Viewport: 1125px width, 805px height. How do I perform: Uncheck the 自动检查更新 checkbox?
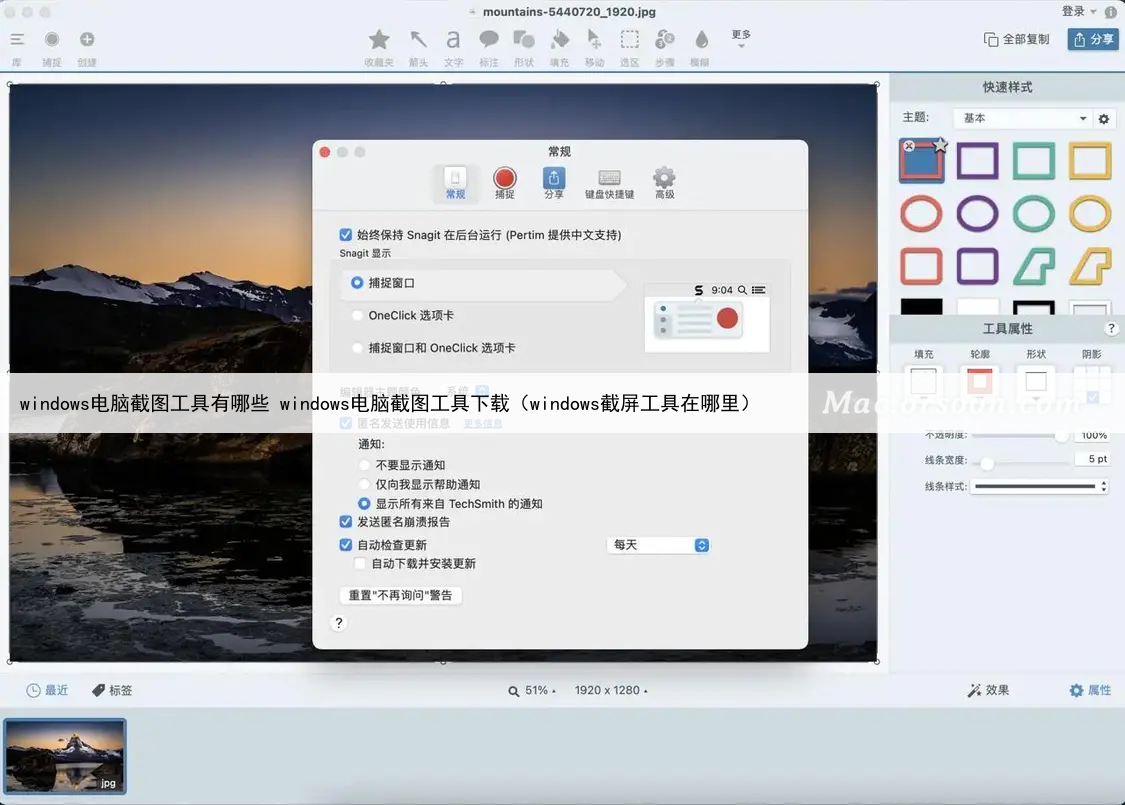(346, 545)
